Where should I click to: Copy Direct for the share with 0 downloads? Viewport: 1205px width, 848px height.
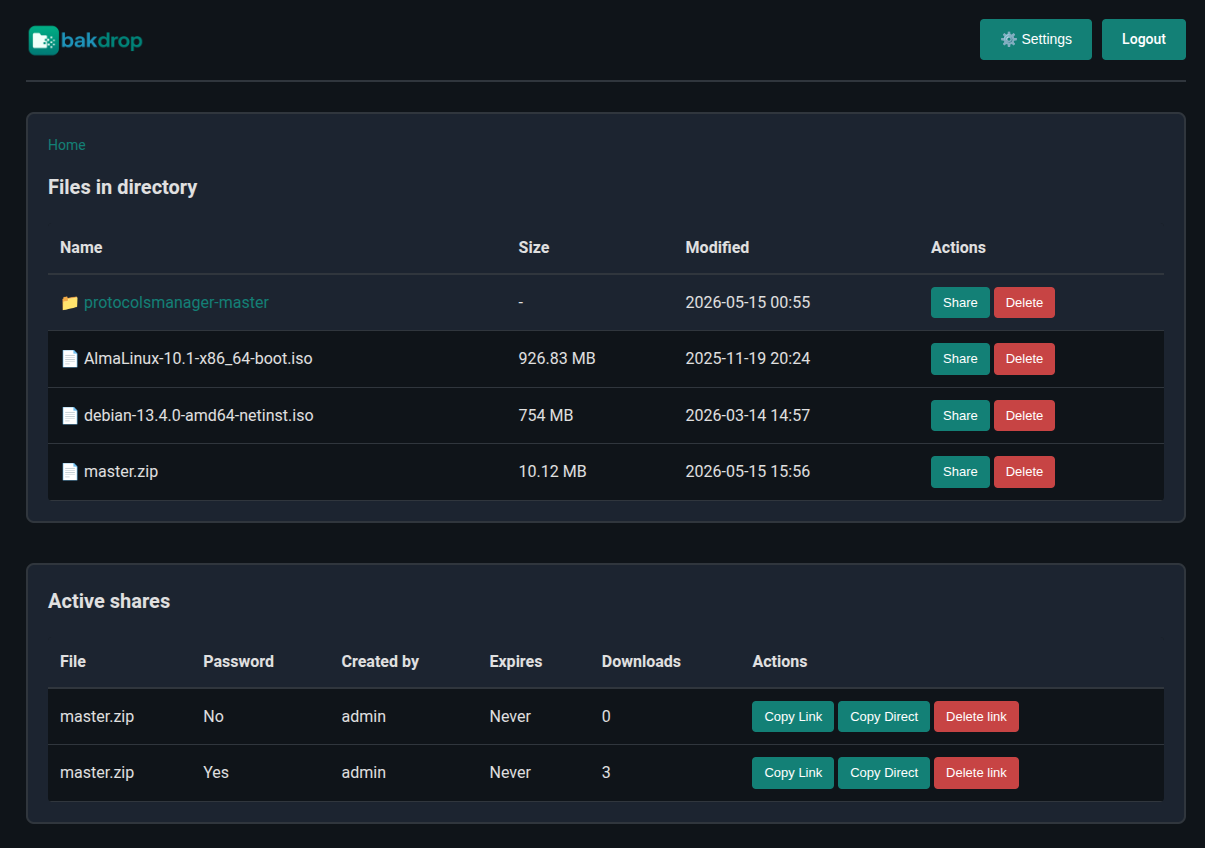(884, 716)
